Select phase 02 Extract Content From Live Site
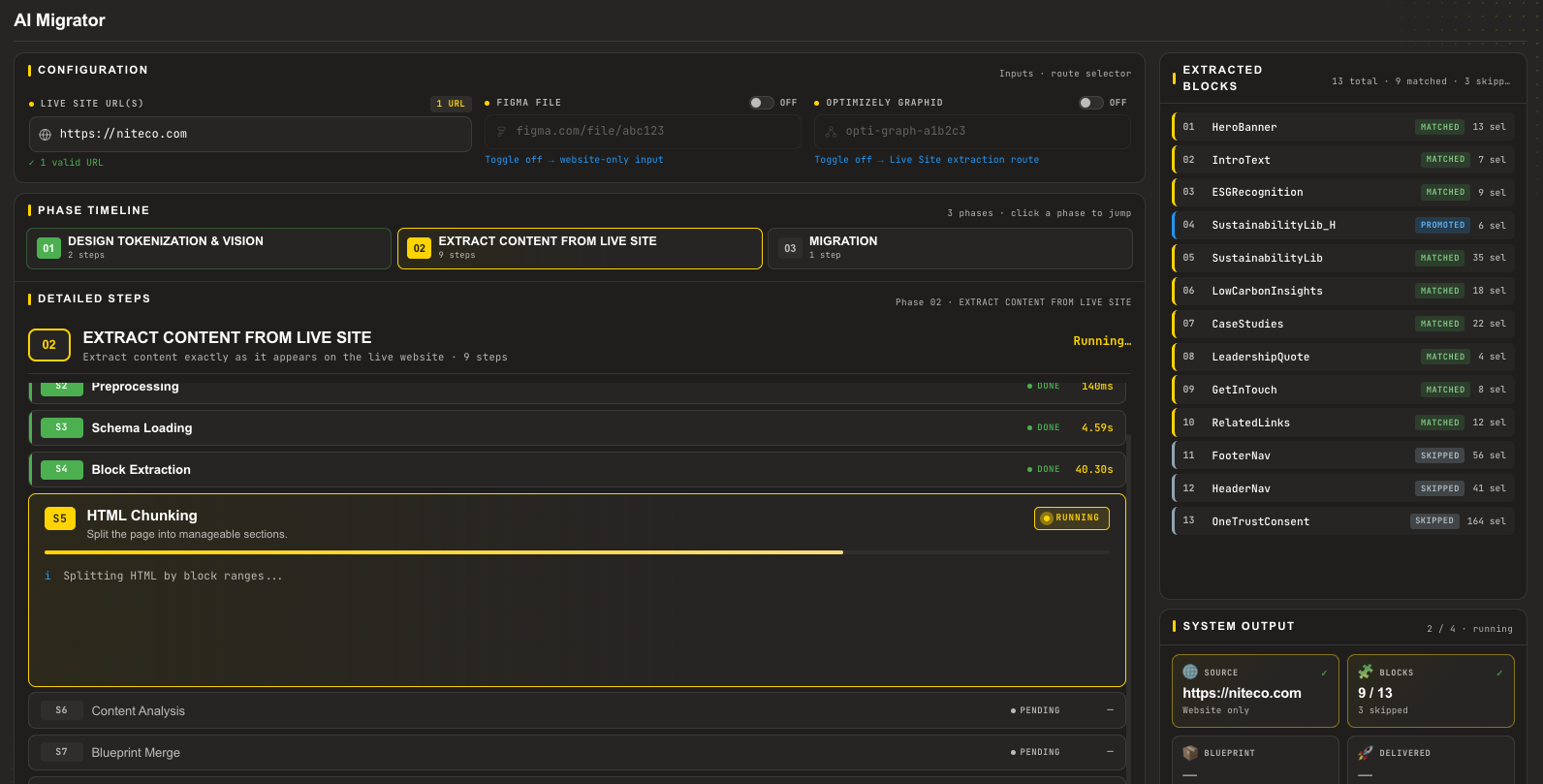Viewport: 1543px width, 784px height. (x=580, y=248)
